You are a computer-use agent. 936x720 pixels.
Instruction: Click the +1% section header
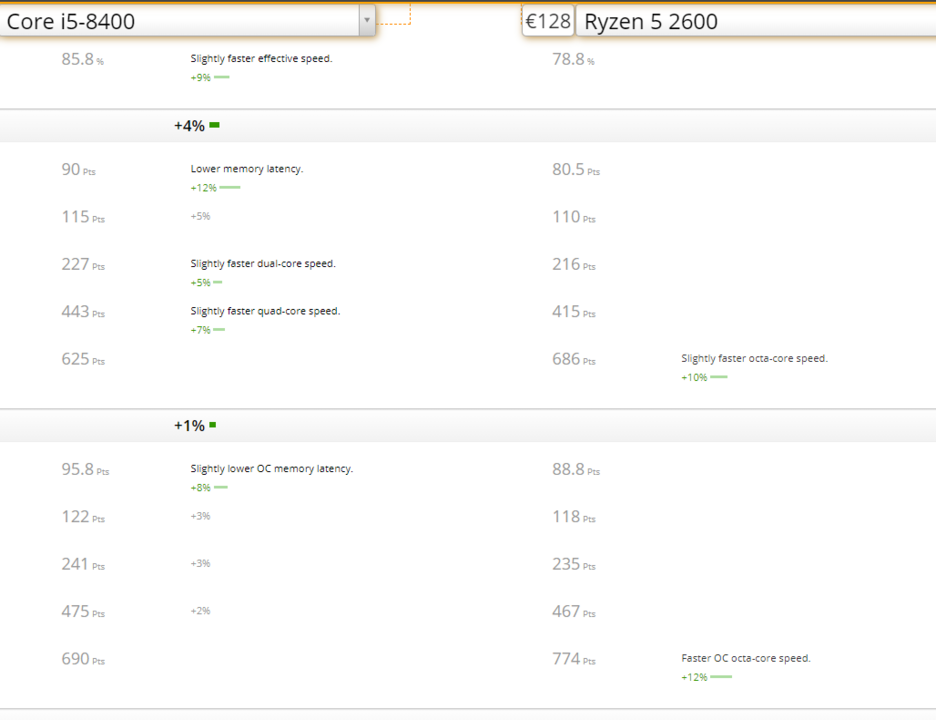click(x=189, y=426)
